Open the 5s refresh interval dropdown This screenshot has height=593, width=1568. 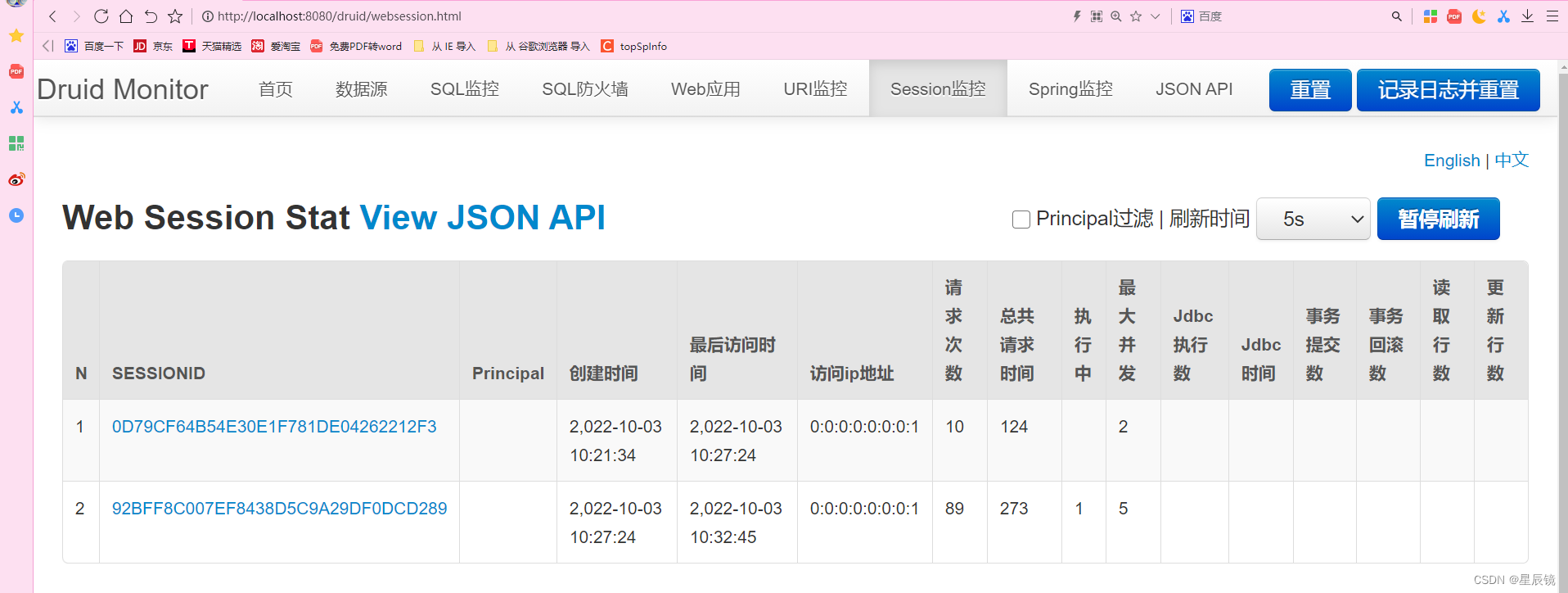[1313, 219]
